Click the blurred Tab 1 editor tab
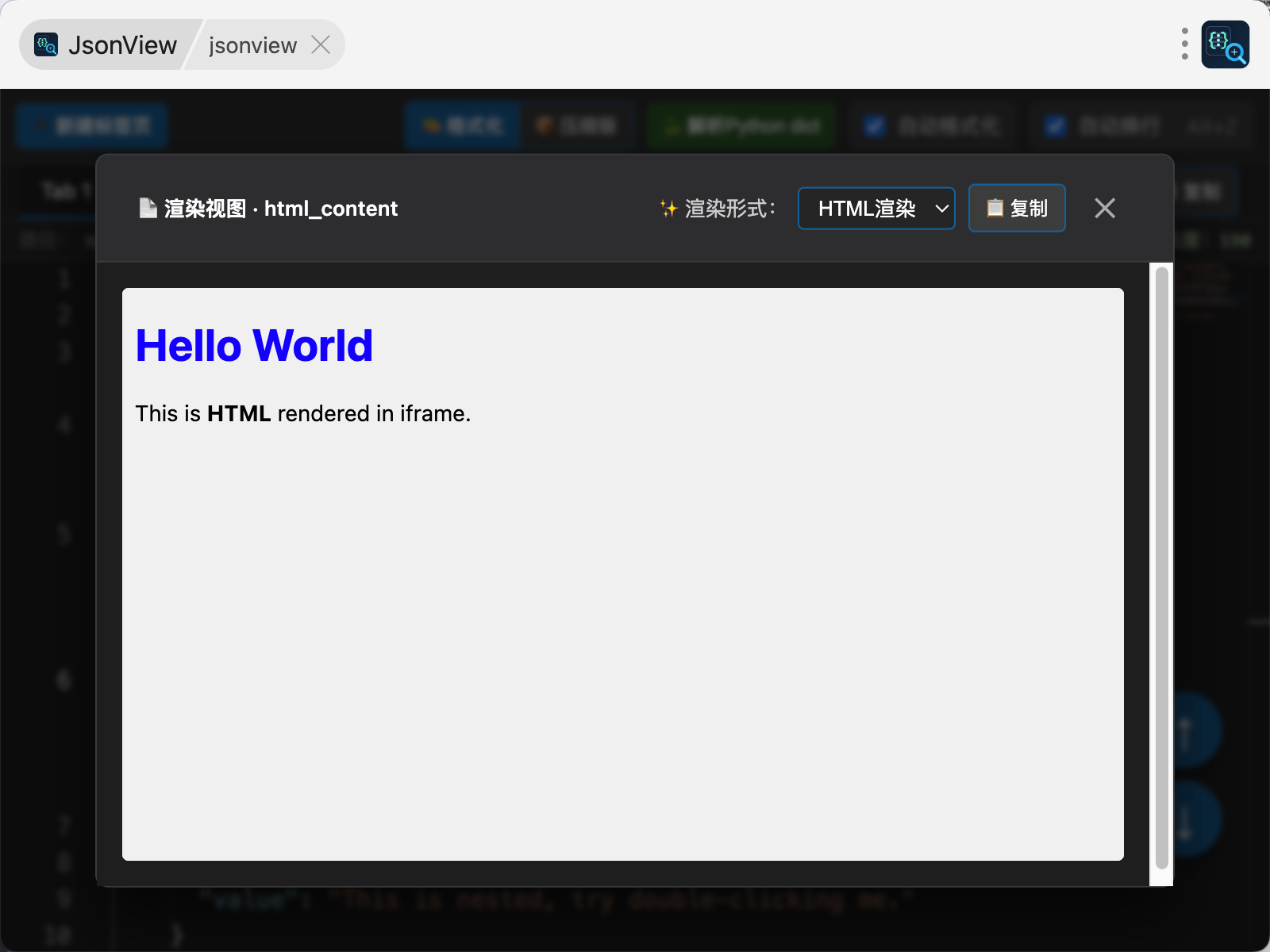This screenshot has height=952, width=1270. pos(67,190)
